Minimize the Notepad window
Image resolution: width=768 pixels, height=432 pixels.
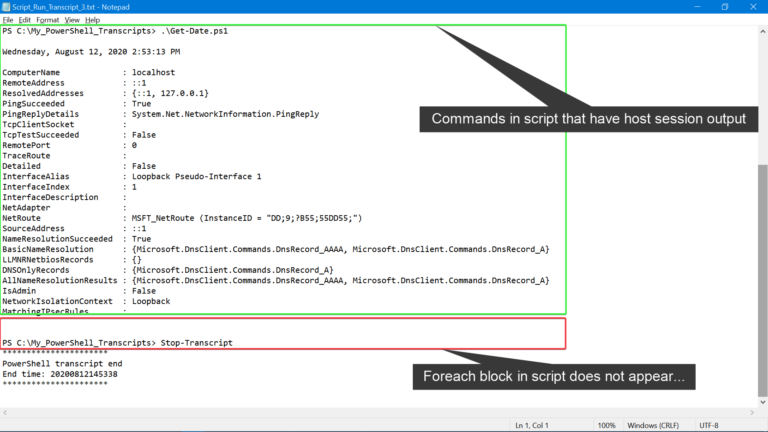coord(697,7)
